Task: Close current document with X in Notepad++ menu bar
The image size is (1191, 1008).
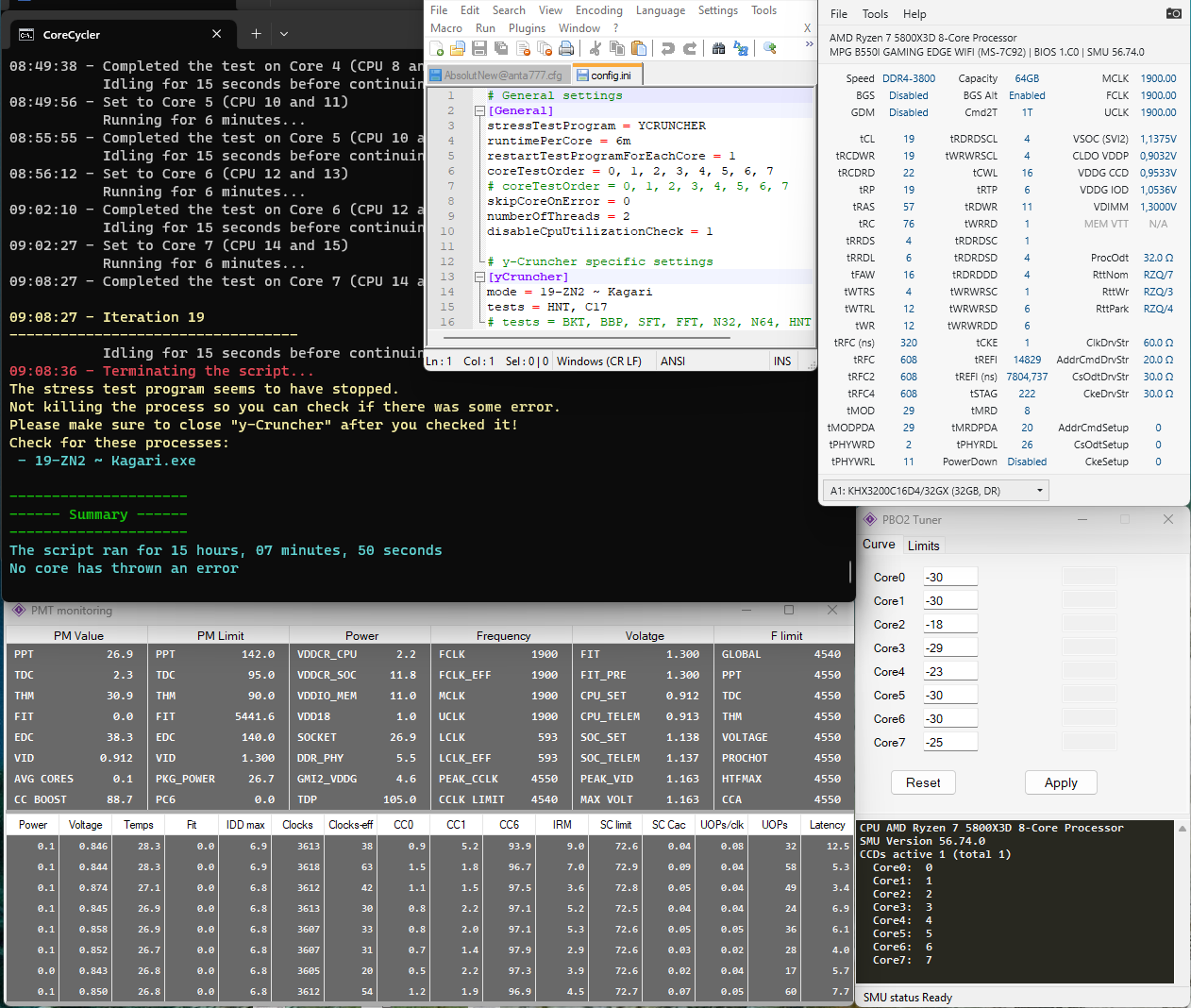Action: (x=807, y=27)
